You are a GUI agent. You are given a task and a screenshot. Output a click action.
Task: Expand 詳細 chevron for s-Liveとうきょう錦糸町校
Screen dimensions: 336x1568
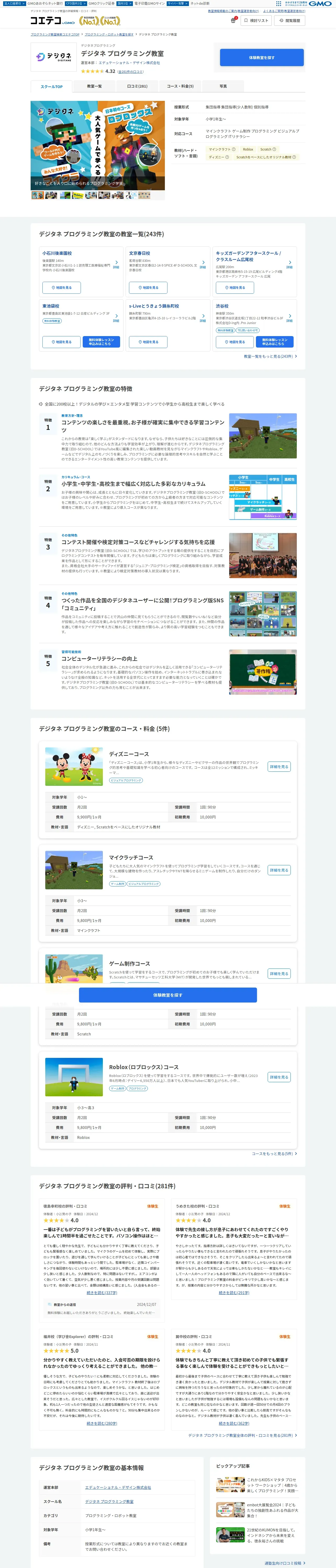point(203,317)
